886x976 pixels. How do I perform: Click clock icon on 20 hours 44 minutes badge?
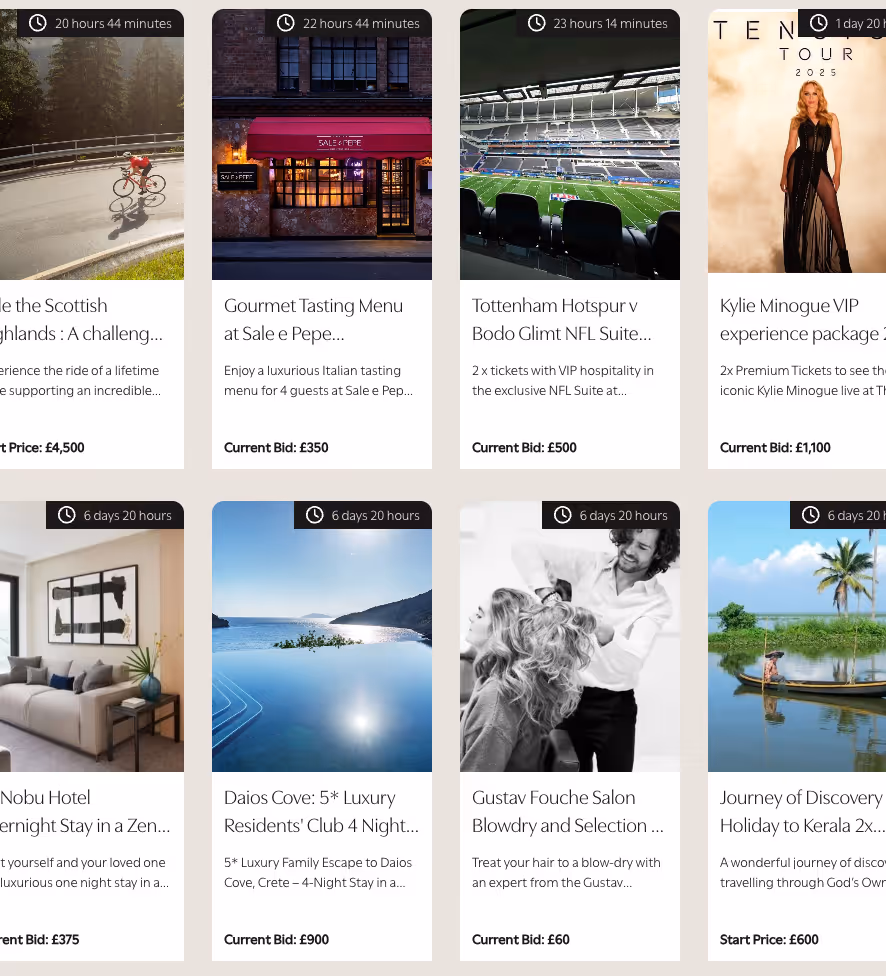pos(38,23)
